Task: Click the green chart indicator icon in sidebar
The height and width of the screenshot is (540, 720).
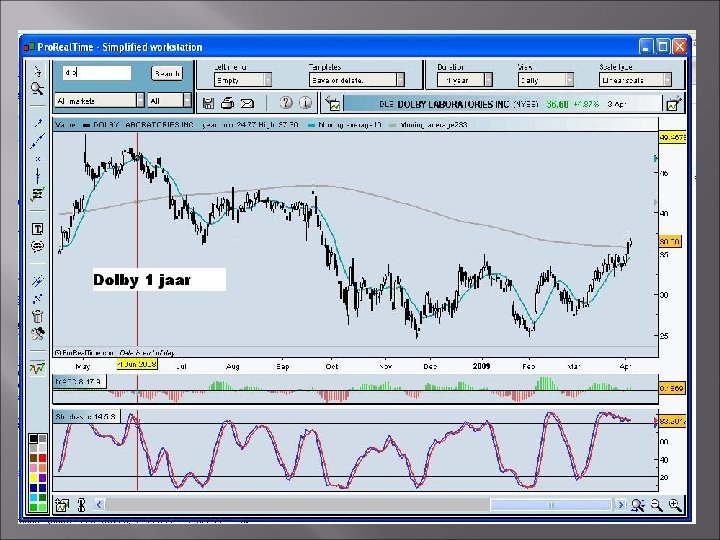Action: pos(38,368)
